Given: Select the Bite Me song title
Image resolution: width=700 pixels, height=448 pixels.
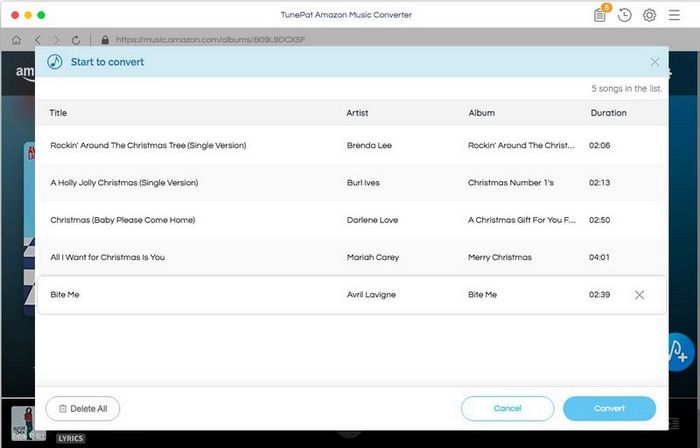Looking at the screenshot, I should [x=65, y=295].
